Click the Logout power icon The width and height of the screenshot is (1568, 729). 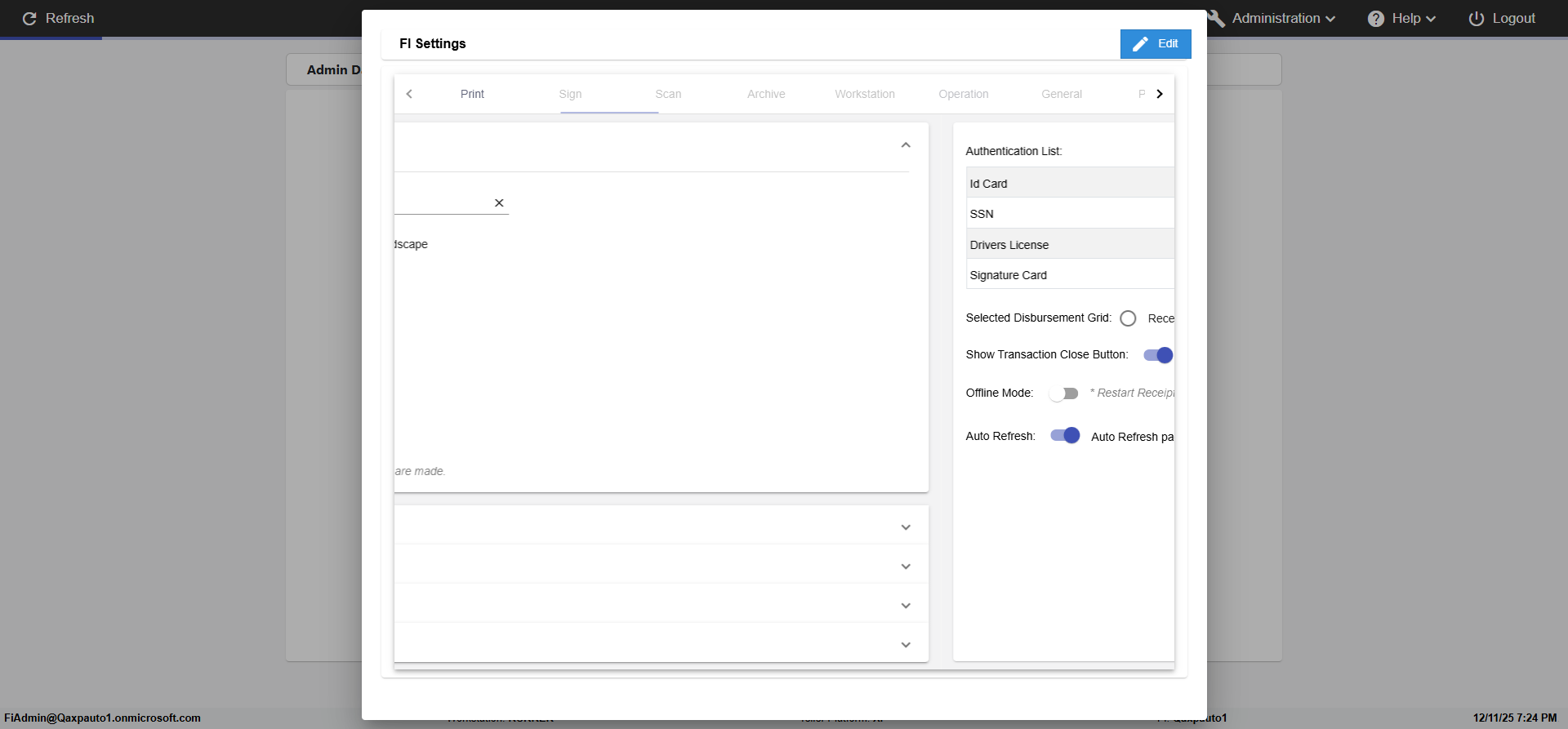pos(1476,19)
